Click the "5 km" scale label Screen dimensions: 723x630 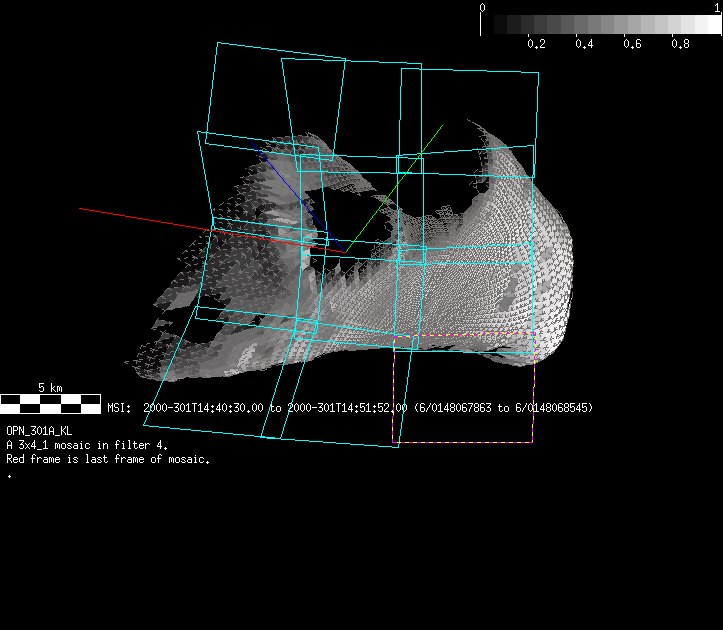point(50,387)
